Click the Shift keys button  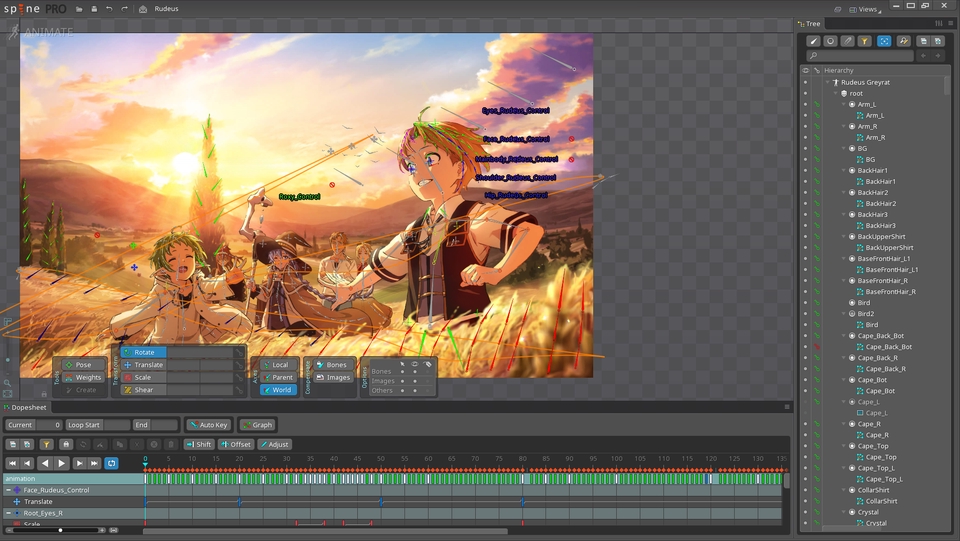pos(198,444)
